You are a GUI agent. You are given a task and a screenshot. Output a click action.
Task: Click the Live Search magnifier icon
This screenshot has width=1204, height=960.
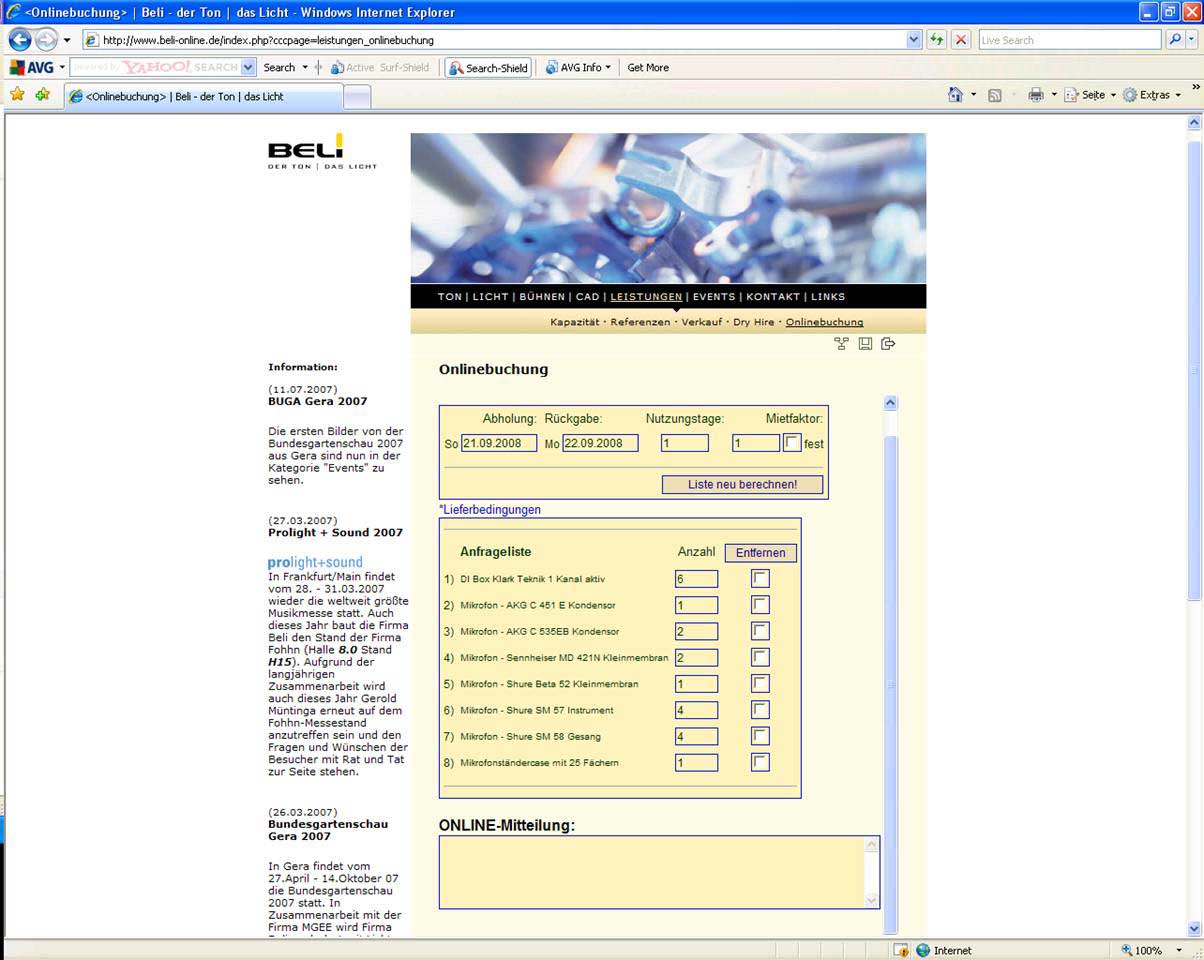1175,40
